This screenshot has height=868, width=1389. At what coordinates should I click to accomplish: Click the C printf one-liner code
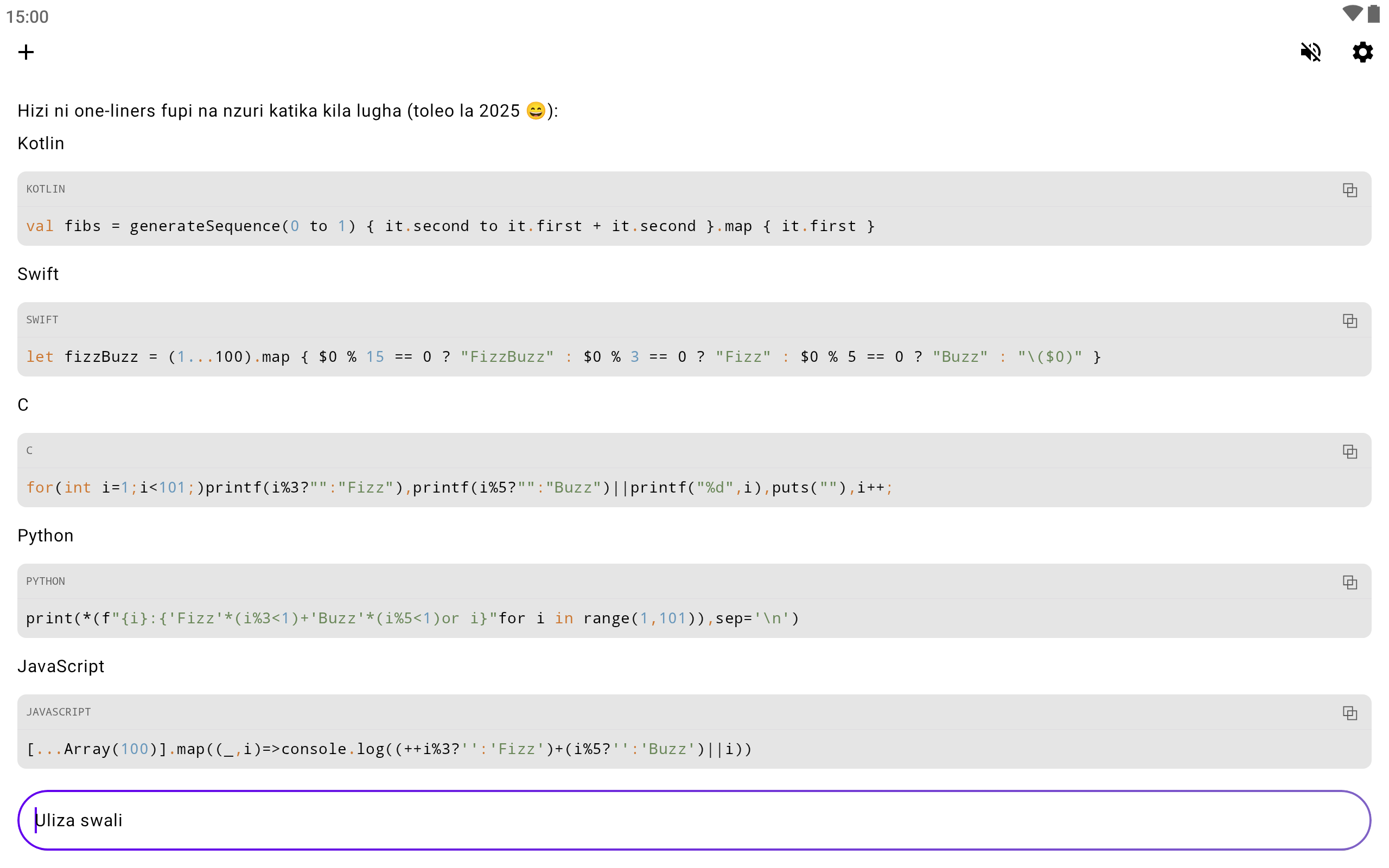(459, 488)
